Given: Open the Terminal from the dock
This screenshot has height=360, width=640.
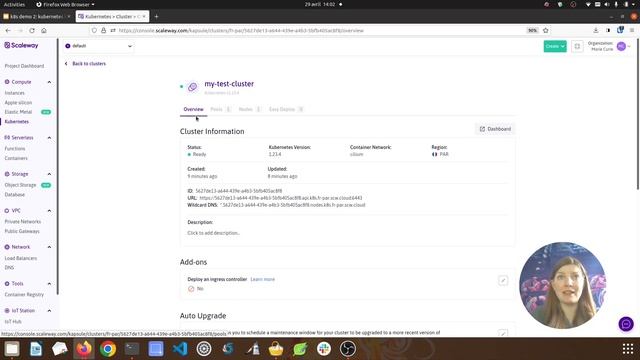Looking at the screenshot, I should click(x=132, y=349).
